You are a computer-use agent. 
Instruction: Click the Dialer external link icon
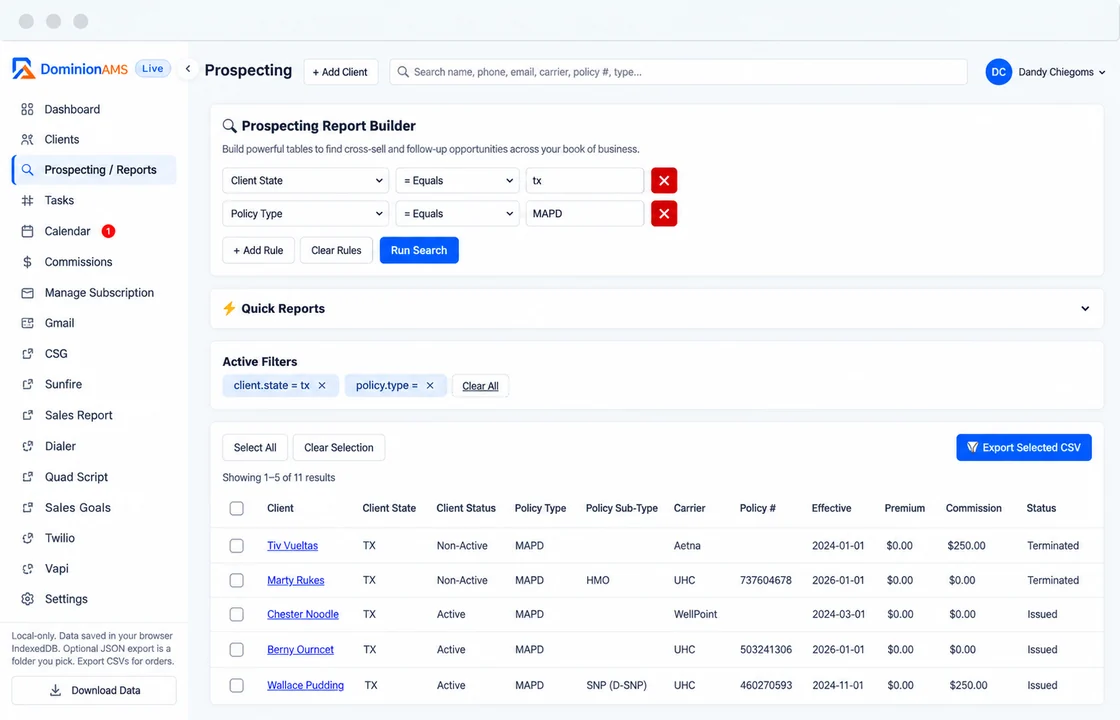point(27,446)
